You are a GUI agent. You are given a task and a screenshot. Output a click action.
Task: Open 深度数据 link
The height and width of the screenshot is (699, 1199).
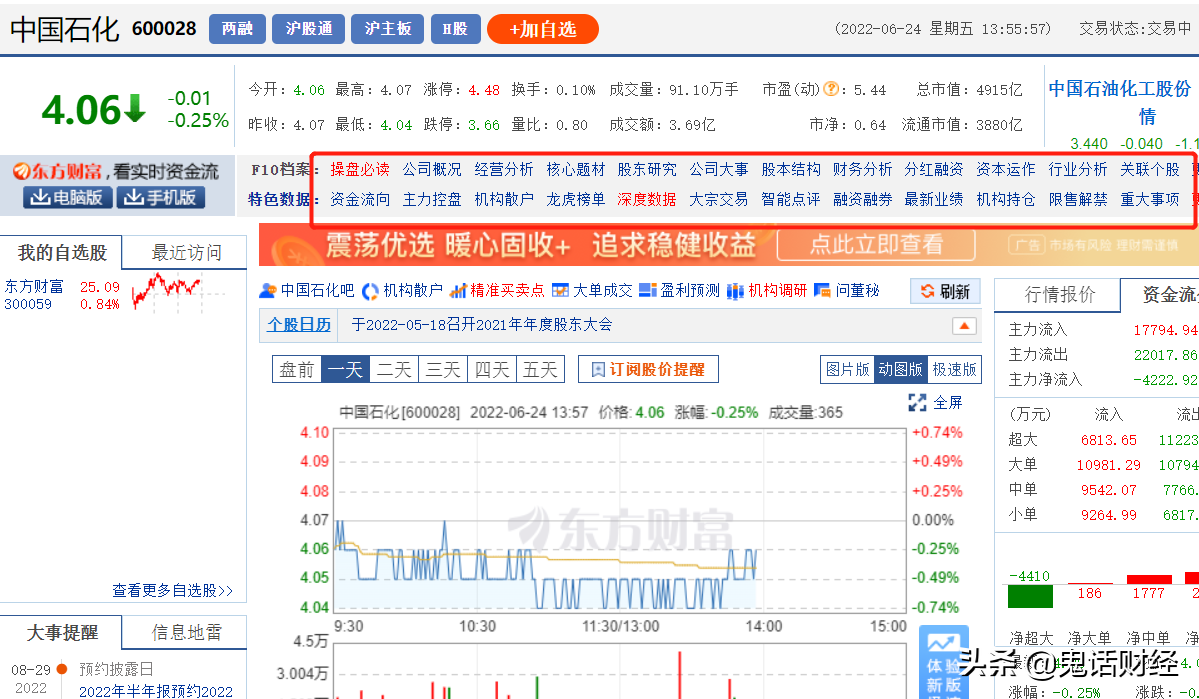pos(647,200)
